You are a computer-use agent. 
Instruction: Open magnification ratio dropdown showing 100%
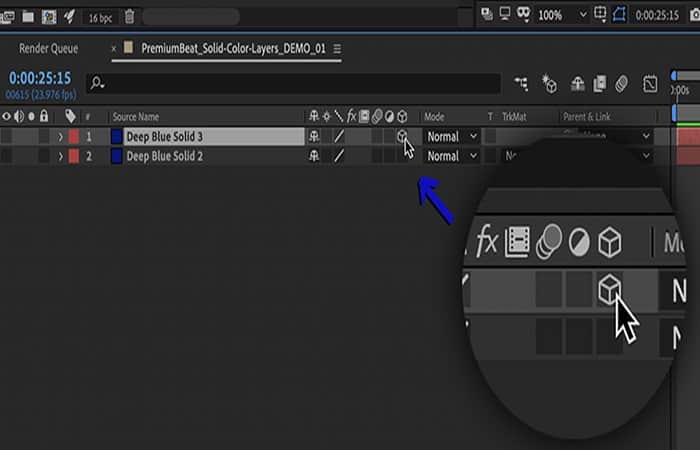(562, 16)
